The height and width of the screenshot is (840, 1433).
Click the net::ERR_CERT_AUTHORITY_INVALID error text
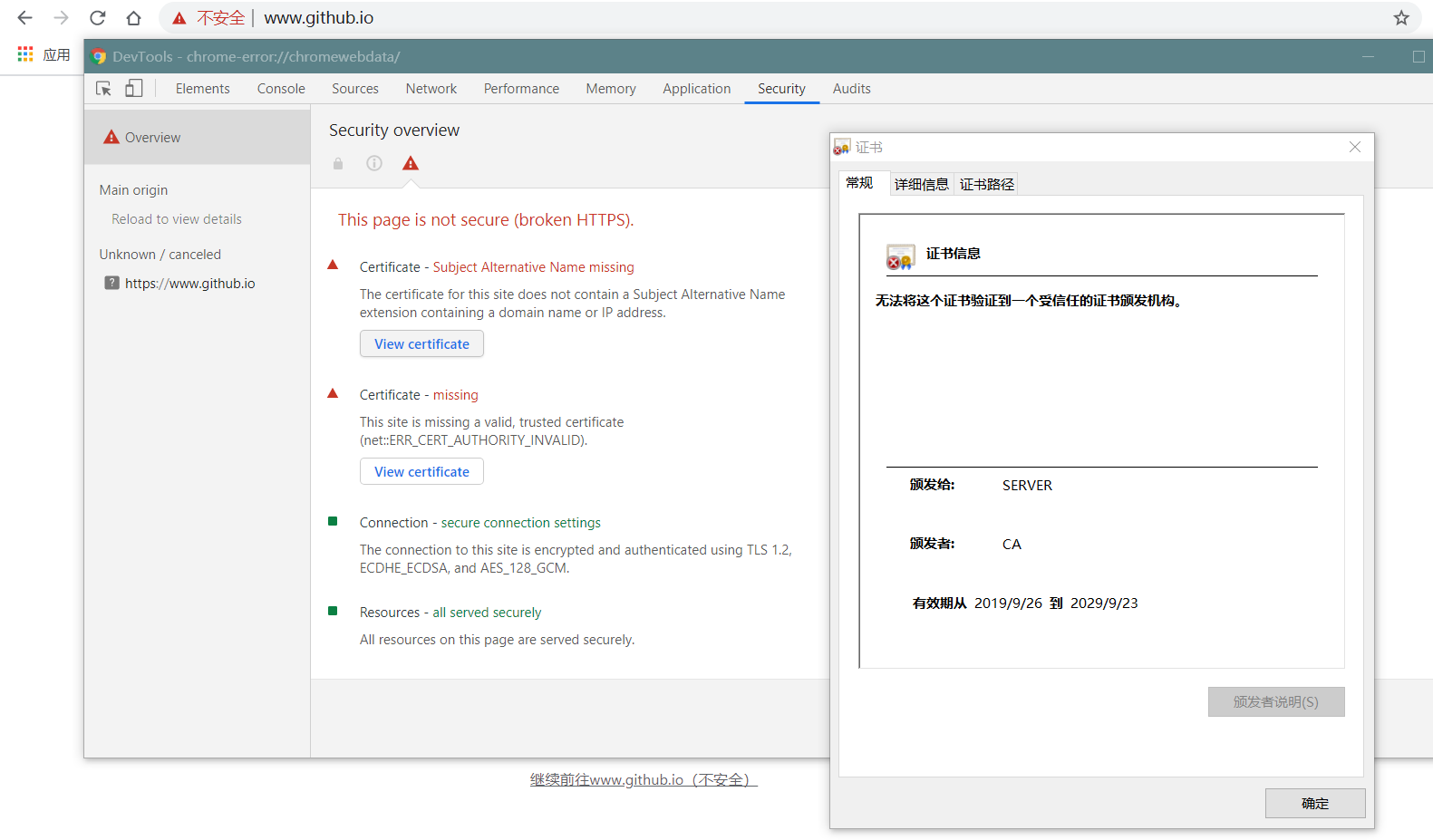pos(473,440)
